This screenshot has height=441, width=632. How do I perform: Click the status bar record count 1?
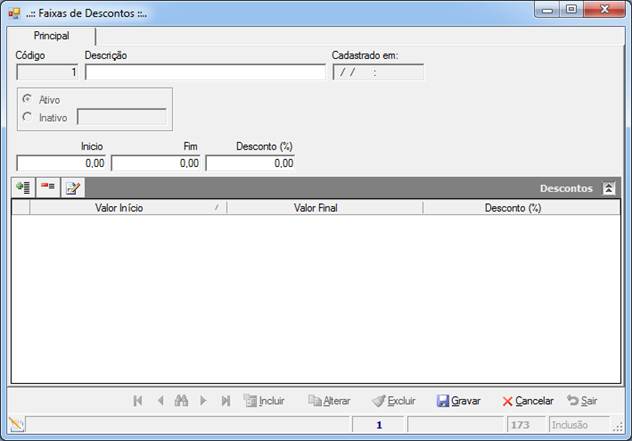[378, 425]
